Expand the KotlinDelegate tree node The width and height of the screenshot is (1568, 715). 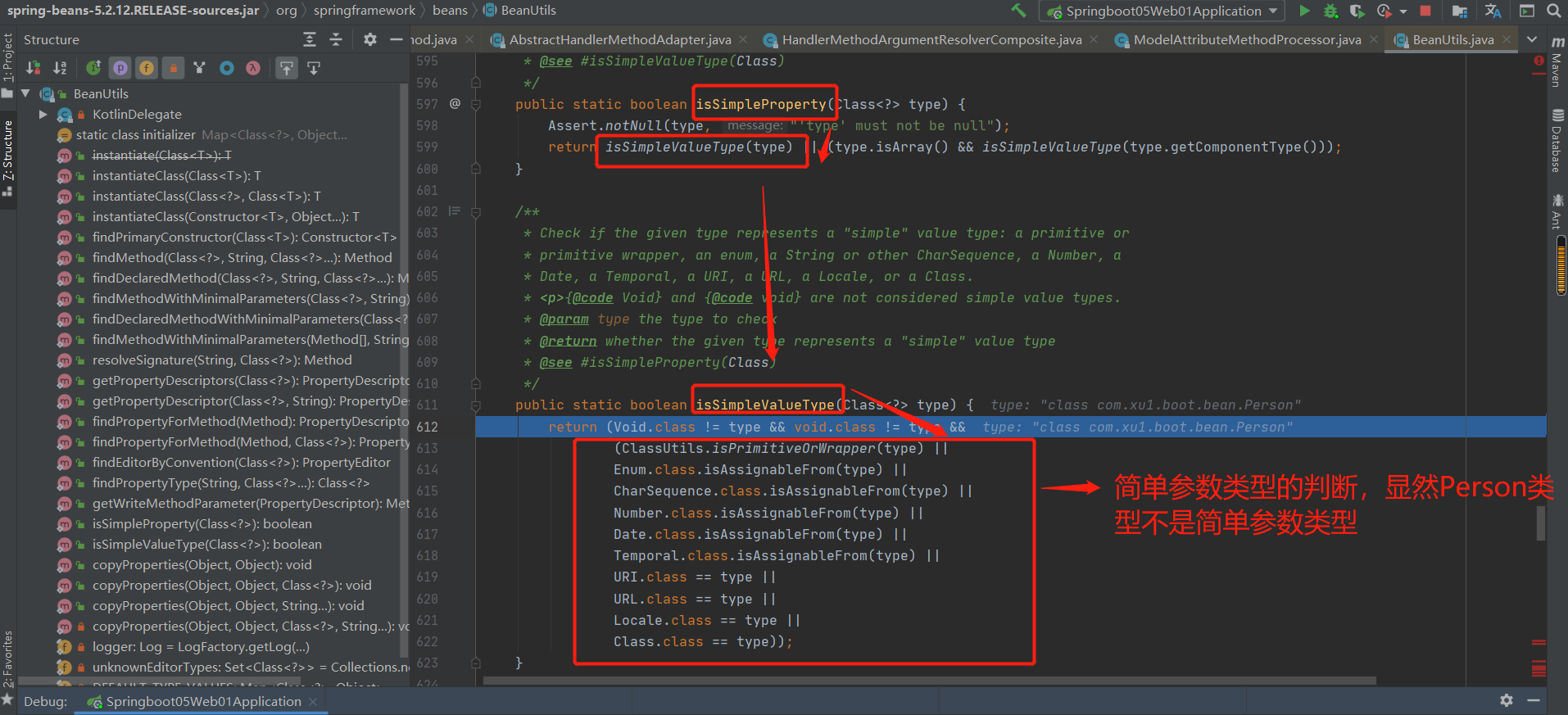point(43,114)
